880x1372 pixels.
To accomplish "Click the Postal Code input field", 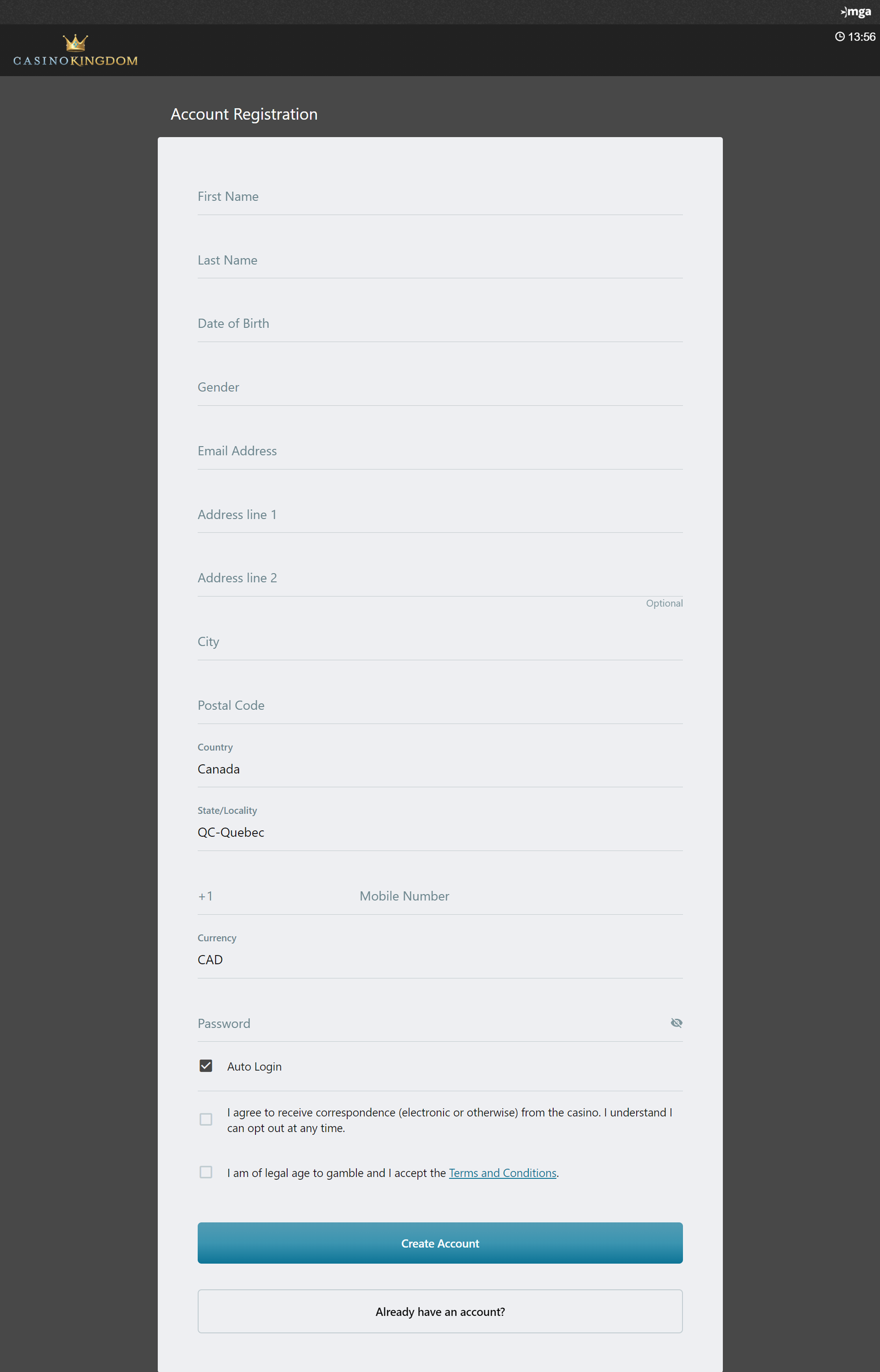I will pos(440,705).
